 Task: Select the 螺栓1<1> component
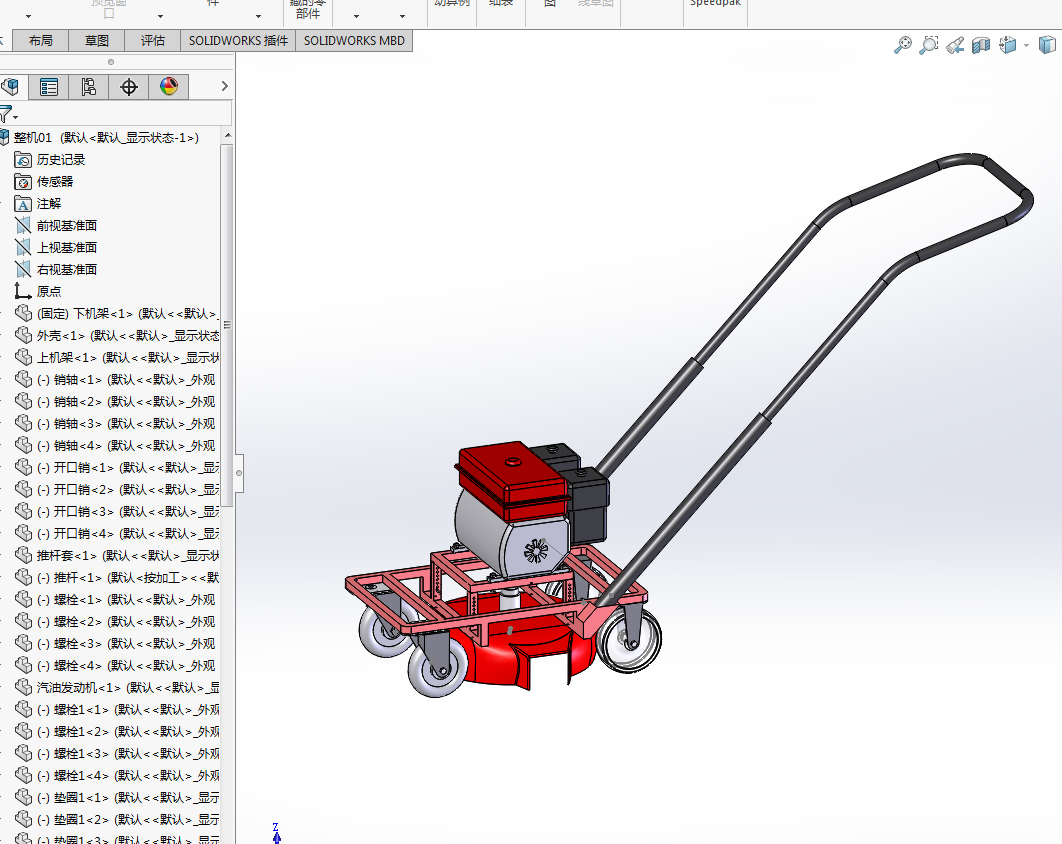point(117,709)
